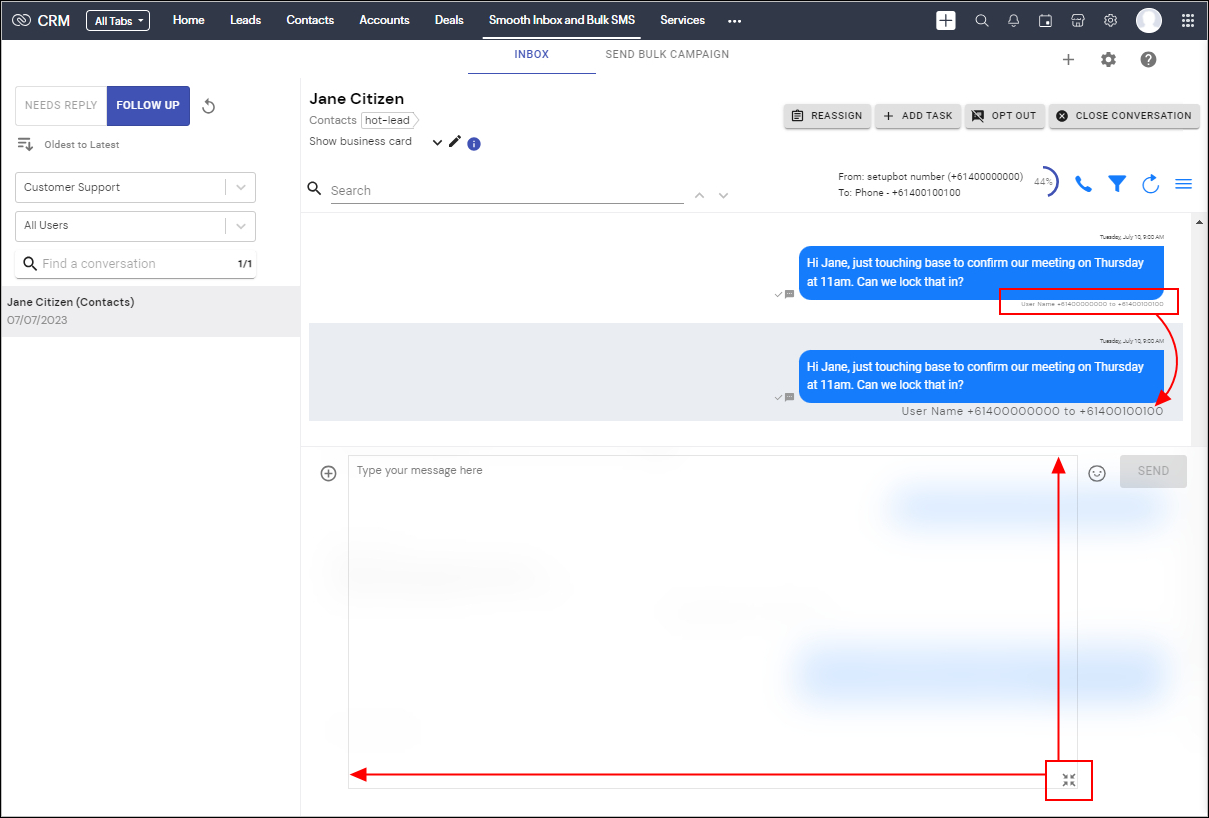1209x818 pixels.
Task: Refresh the conversation list
Action: click(x=209, y=106)
